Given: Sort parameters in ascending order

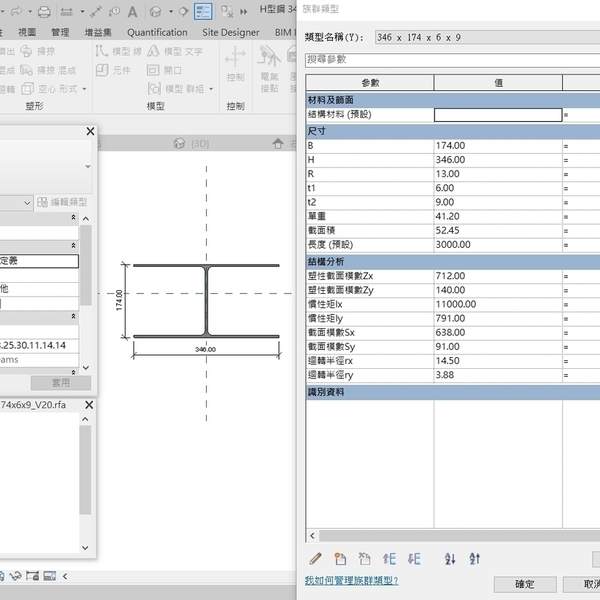Looking at the screenshot, I should point(450,559).
